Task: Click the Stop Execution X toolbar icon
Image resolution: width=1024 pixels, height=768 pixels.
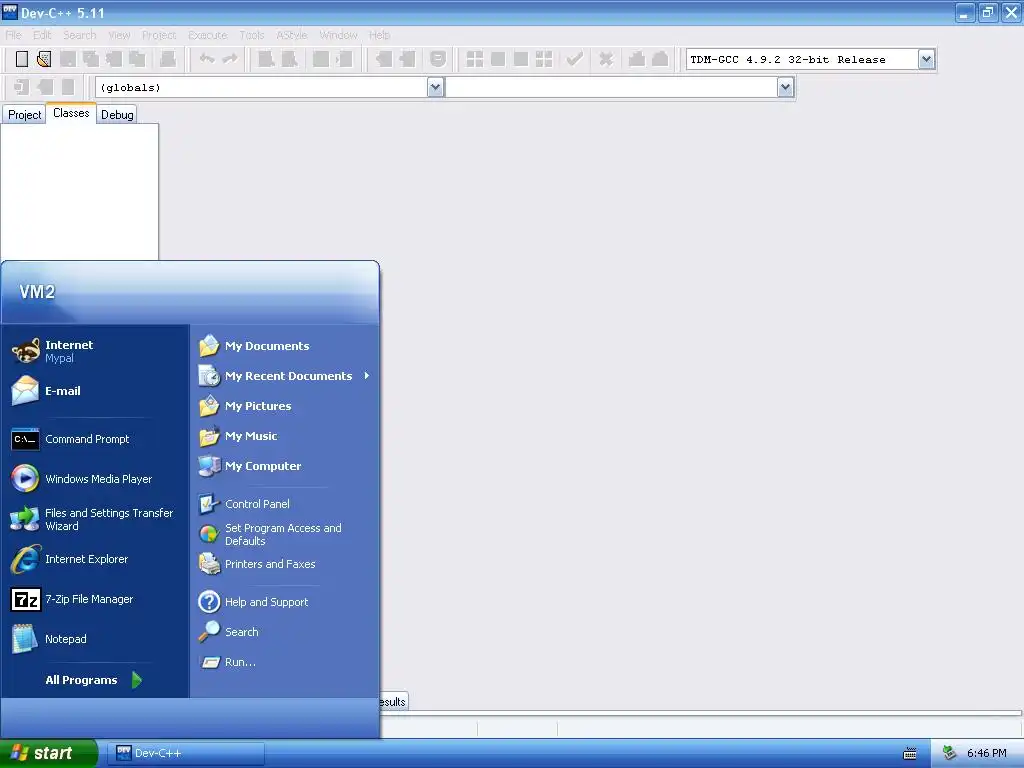Action: tap(606, 59)
